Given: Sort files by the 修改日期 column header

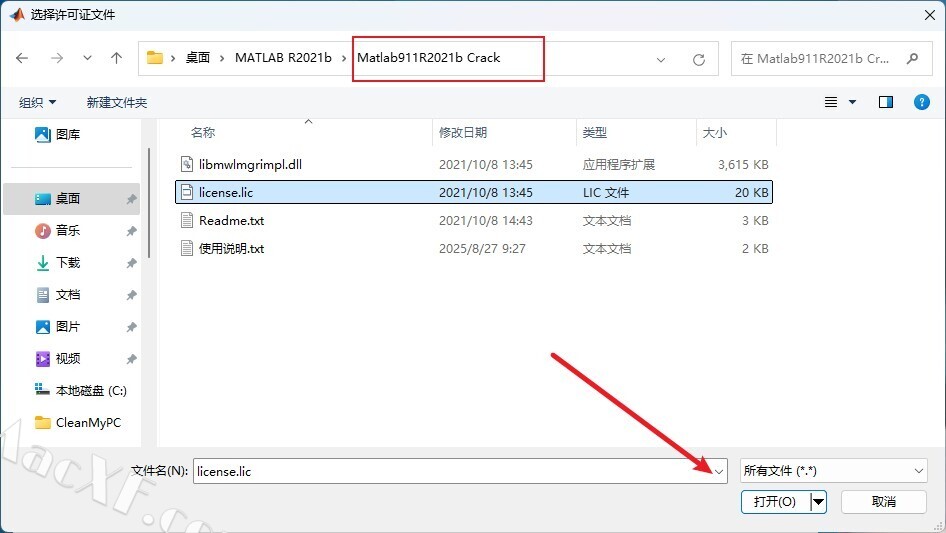Looking at the screenshot, I should (x=463, y=132).
